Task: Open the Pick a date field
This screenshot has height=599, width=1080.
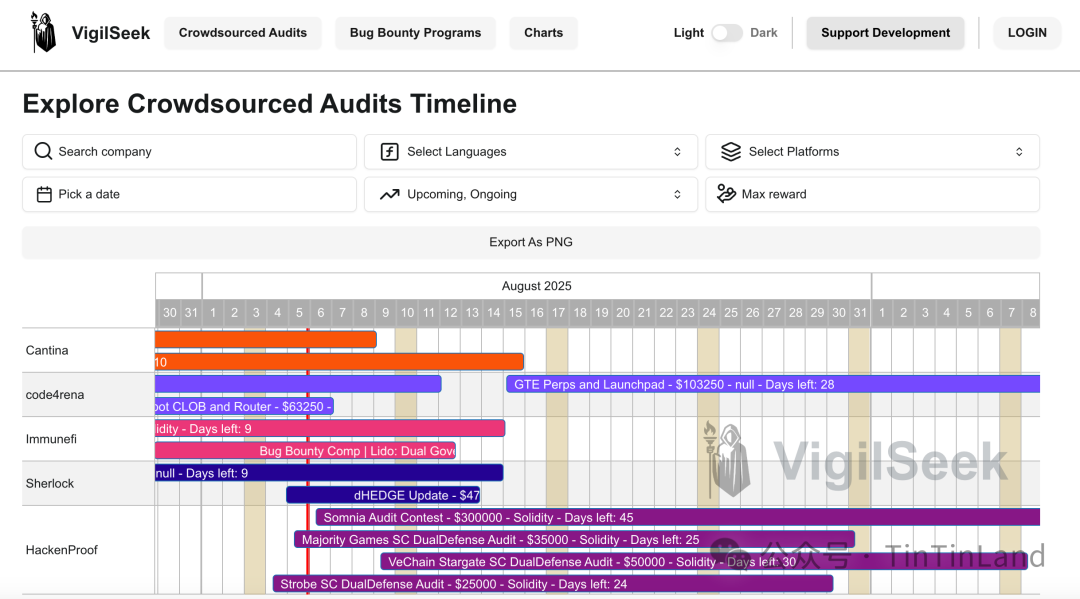Action: pos(189,194)
